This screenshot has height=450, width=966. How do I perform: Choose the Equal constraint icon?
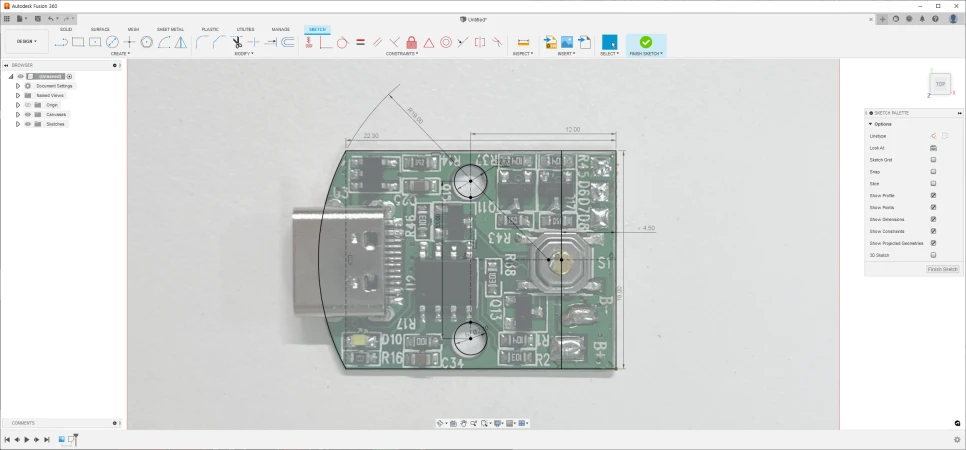coord(360,42)
